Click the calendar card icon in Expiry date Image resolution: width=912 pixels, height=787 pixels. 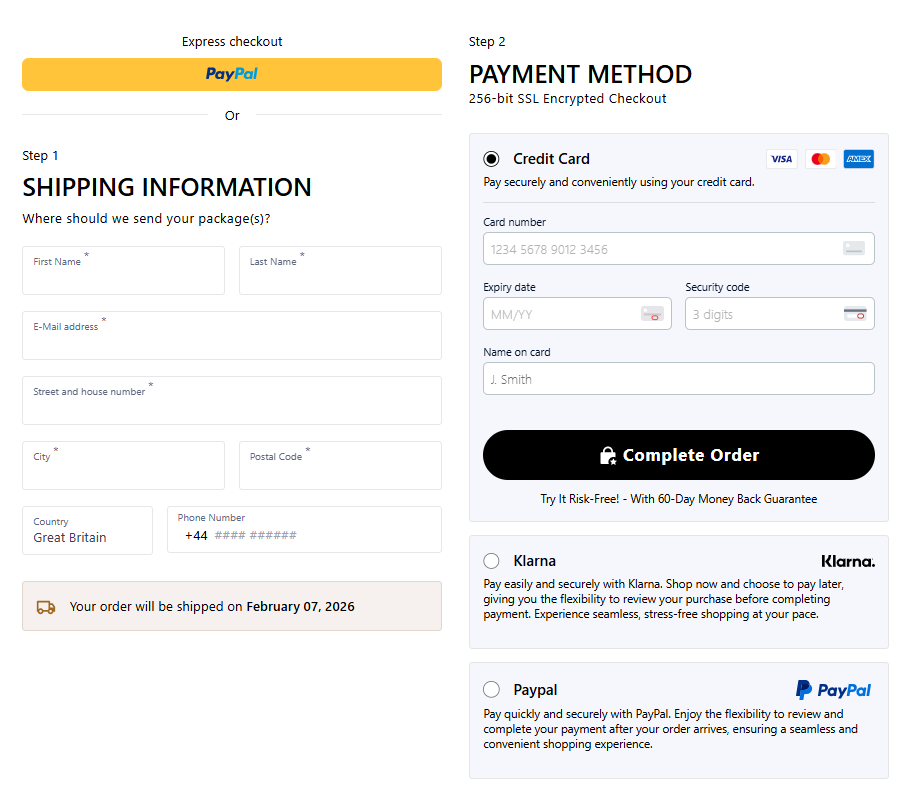click(652, 314)
